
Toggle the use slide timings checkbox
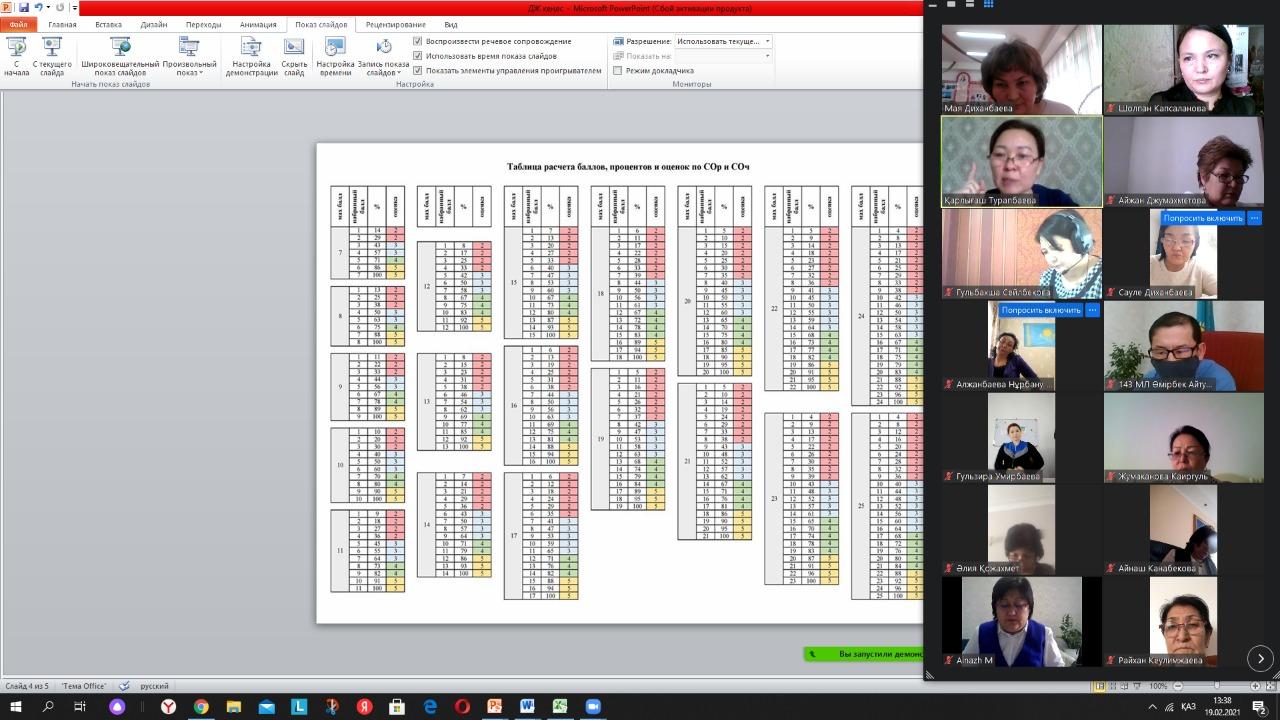point(418,56)
